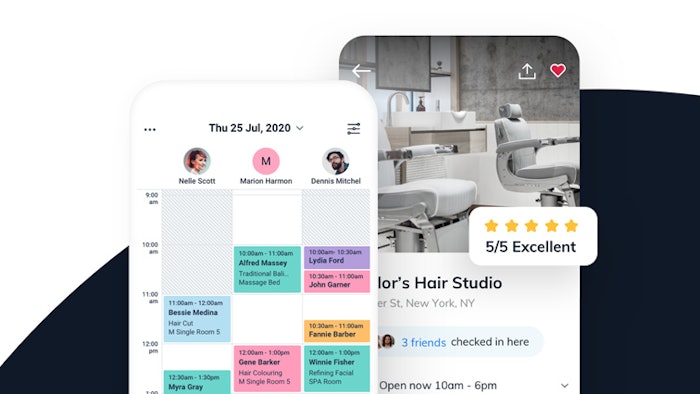This screenshot has width=700, height=394.
Task: Open the 5/5 Excellent rating card
Action: (x=533, y=236)
